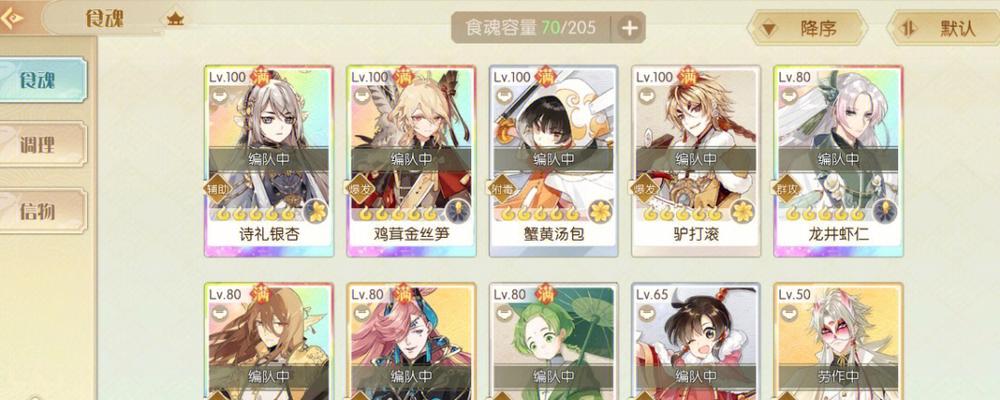Select the 食魂 side tab
Image resolution: width=1000 pixels, height=400 pixels.
pos(42,80)
